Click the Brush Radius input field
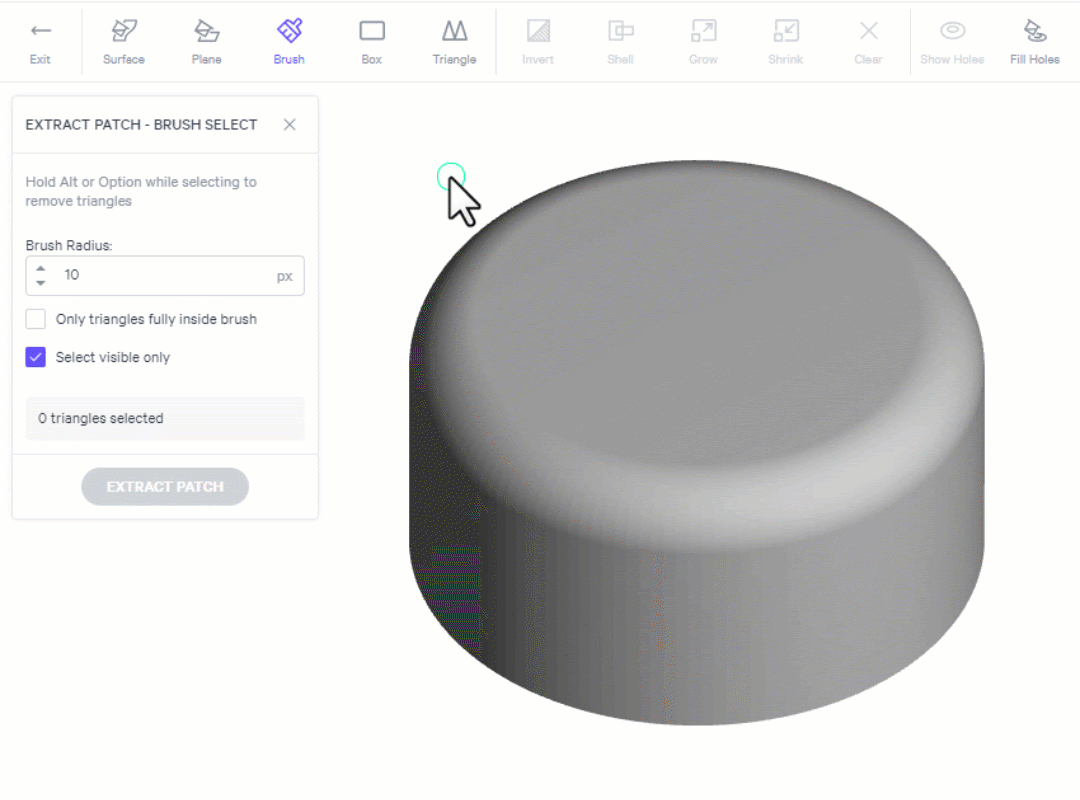 [165, 275]
